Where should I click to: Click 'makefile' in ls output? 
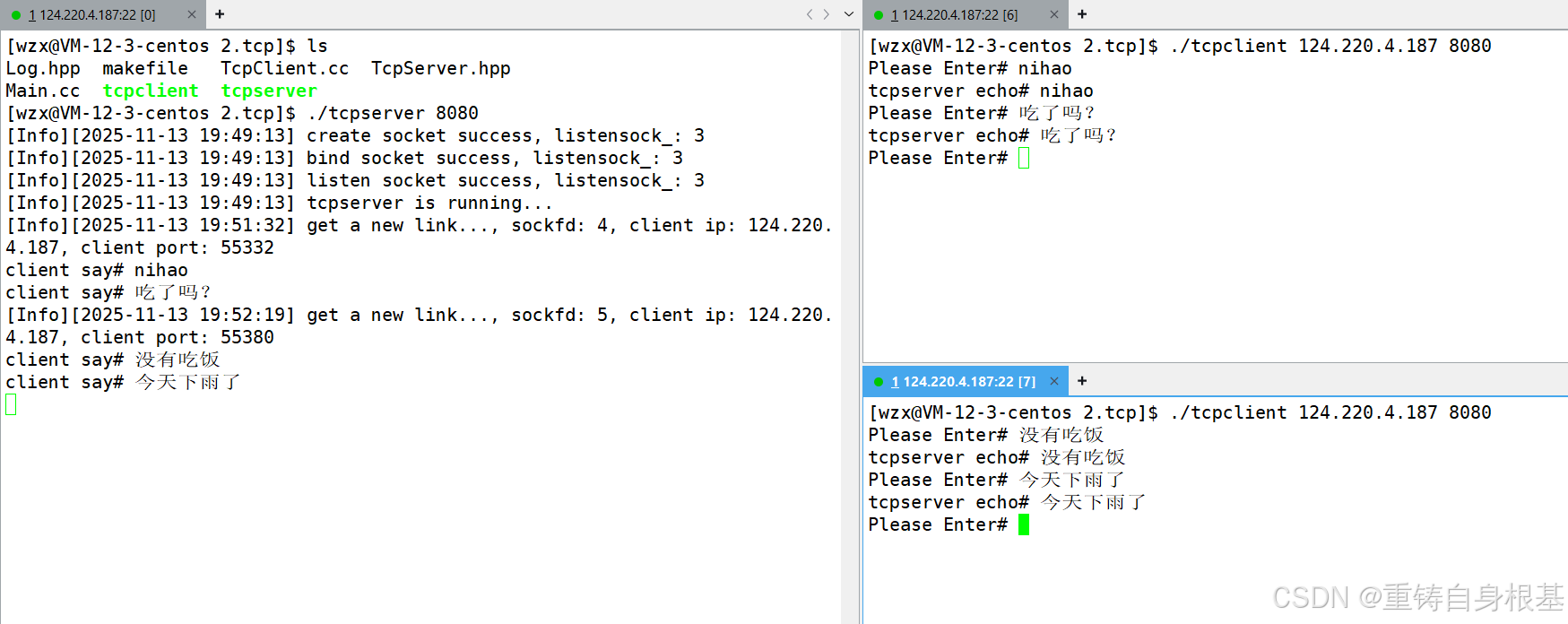point(145,68)
